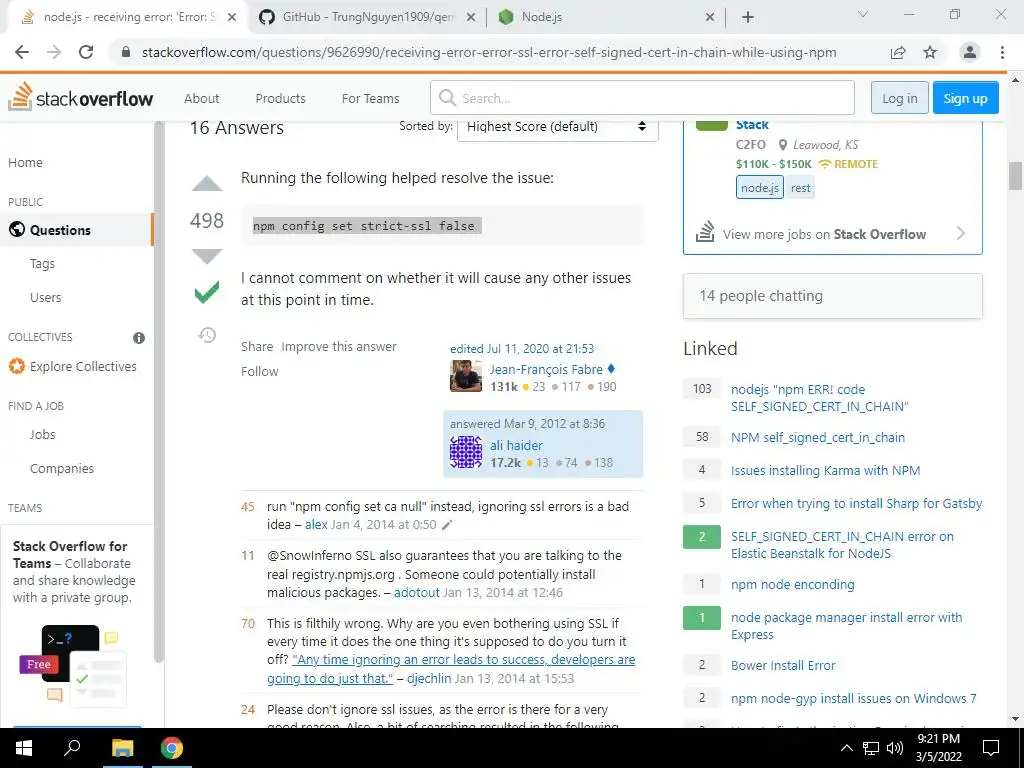Open commenter alex's profile
The width and height of the screenshot is (1024, 768).
coord(316,525)
